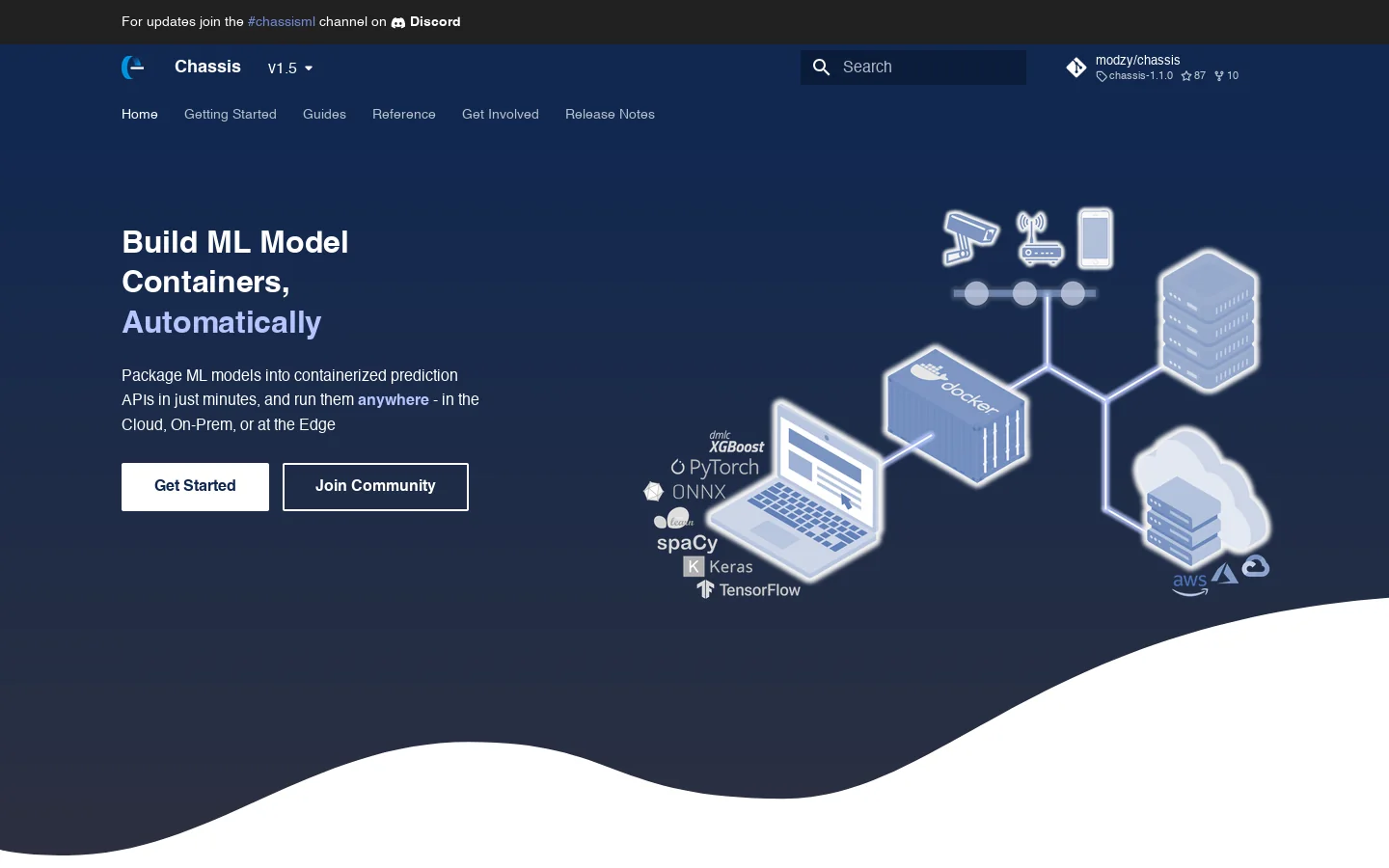Click the git repository icon
Viewport: 1389px width, 868px height.
pos(1076,68)
